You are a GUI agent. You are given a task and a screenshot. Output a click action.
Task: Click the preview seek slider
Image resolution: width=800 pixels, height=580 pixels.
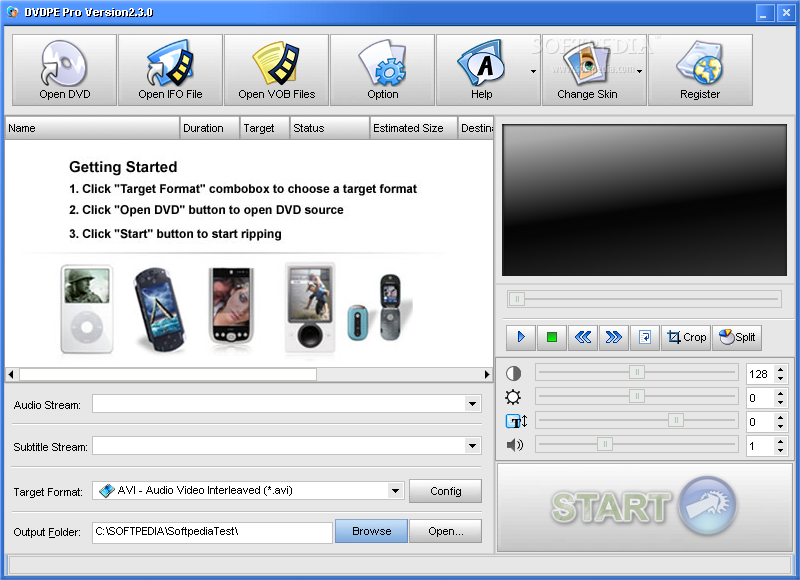[644, 299]
